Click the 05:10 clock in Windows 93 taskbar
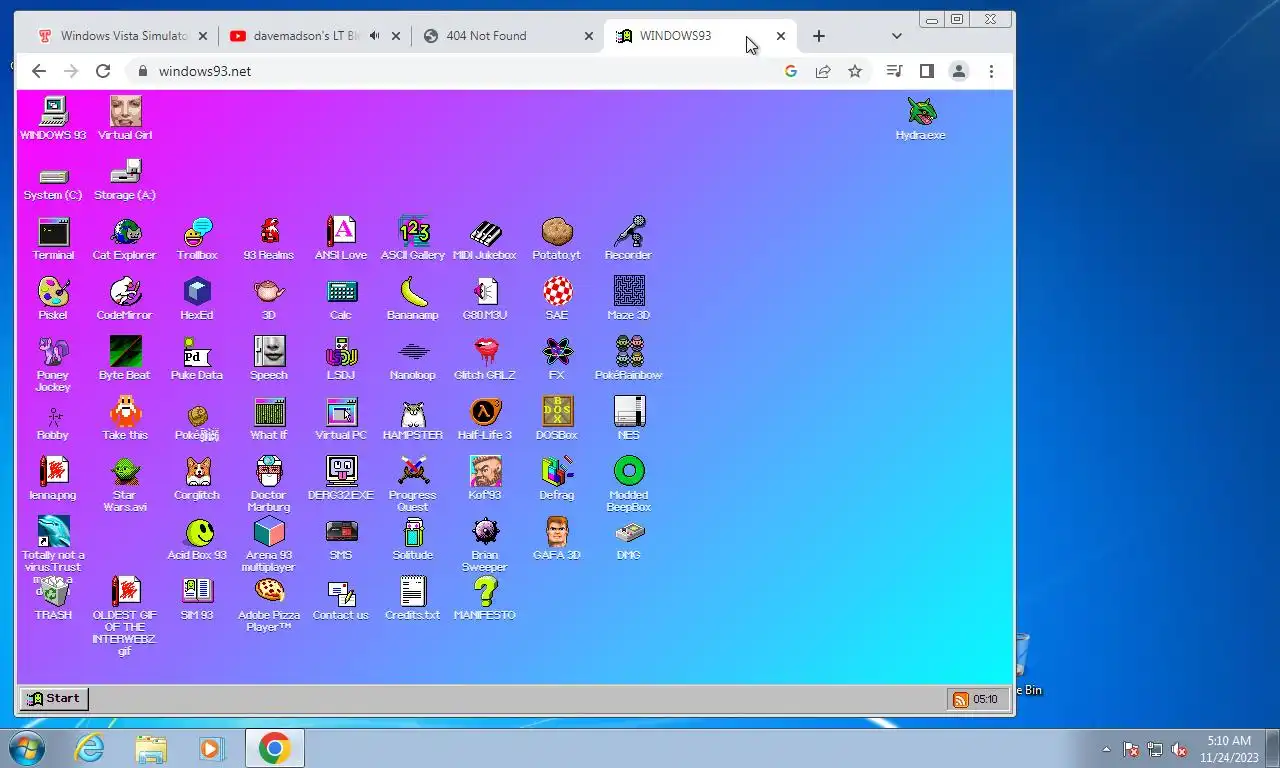1280x768 pixels. click(x=986, y=699)
